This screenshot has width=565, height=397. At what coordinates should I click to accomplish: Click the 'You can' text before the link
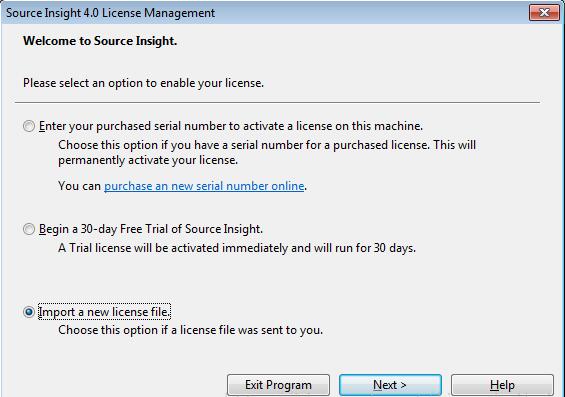click(x=79, y=186)
